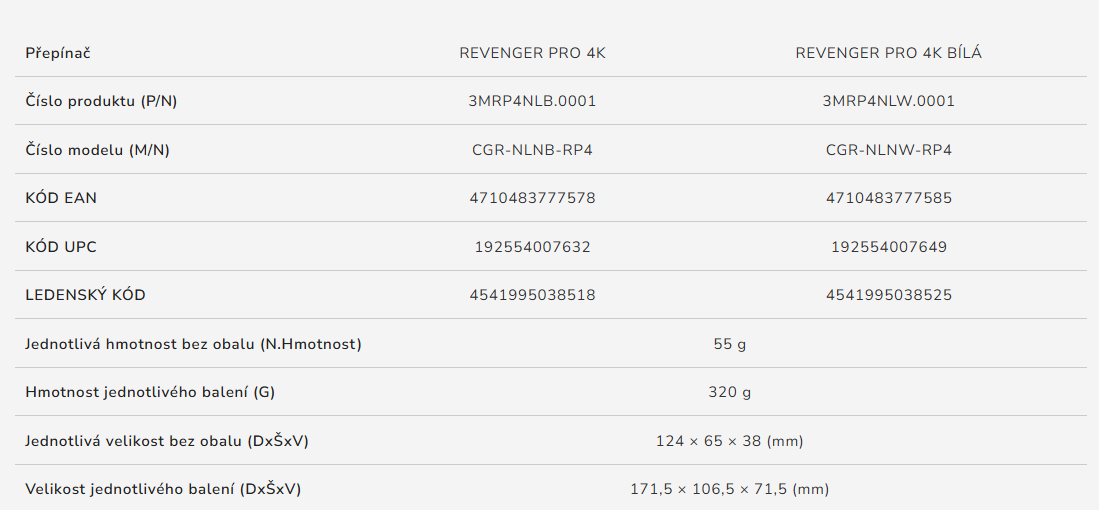Click product number 3MRP4NLB.0001
Viewport: 1099px width, 510px height.
click(533, 102)
